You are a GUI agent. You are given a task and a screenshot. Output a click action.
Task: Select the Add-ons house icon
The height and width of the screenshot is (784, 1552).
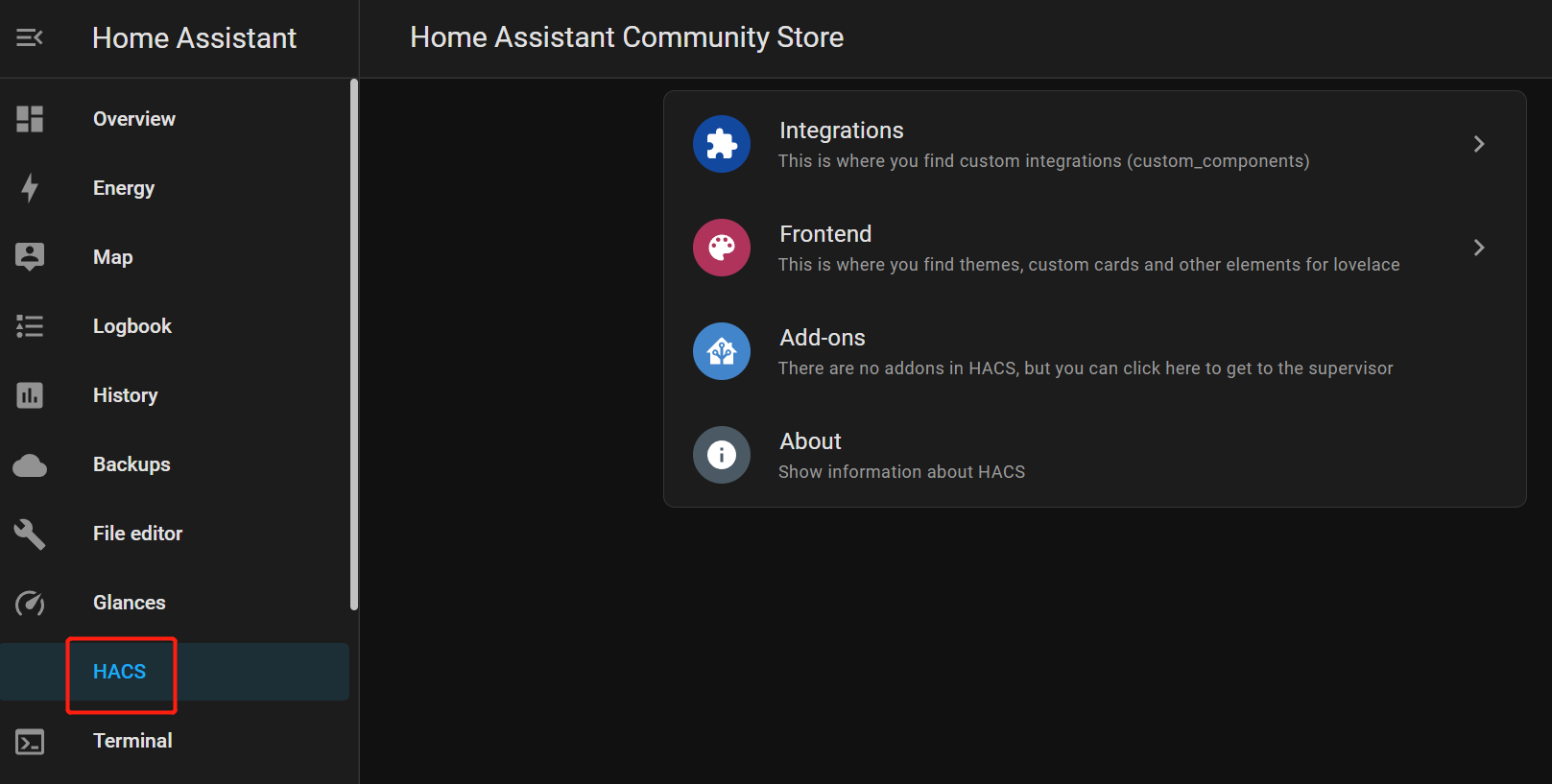(x=722, y=351)
